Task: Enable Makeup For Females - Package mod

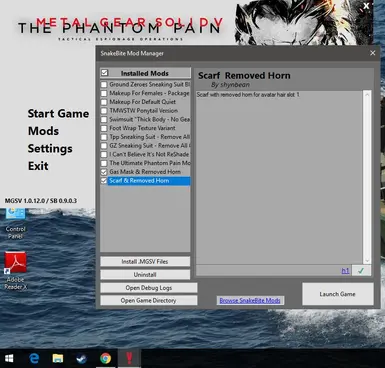Action: coord(104,93)
